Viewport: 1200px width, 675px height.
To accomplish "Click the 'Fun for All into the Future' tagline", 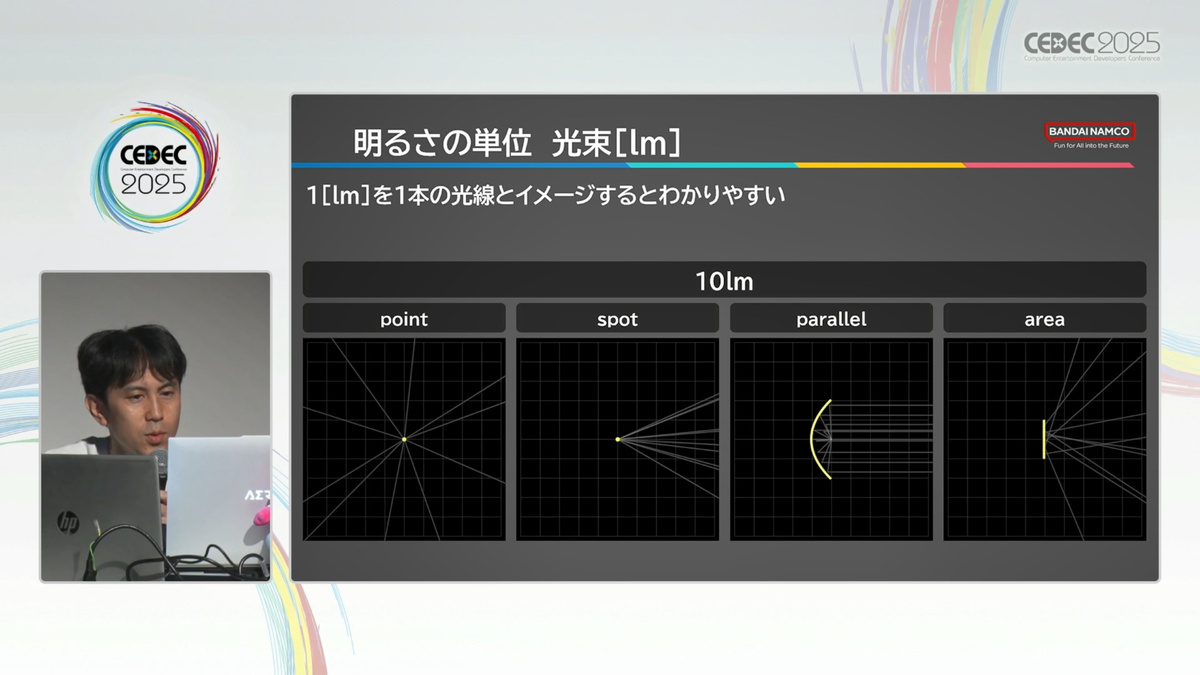I will pyautogui.click(x=1089, y=146).
